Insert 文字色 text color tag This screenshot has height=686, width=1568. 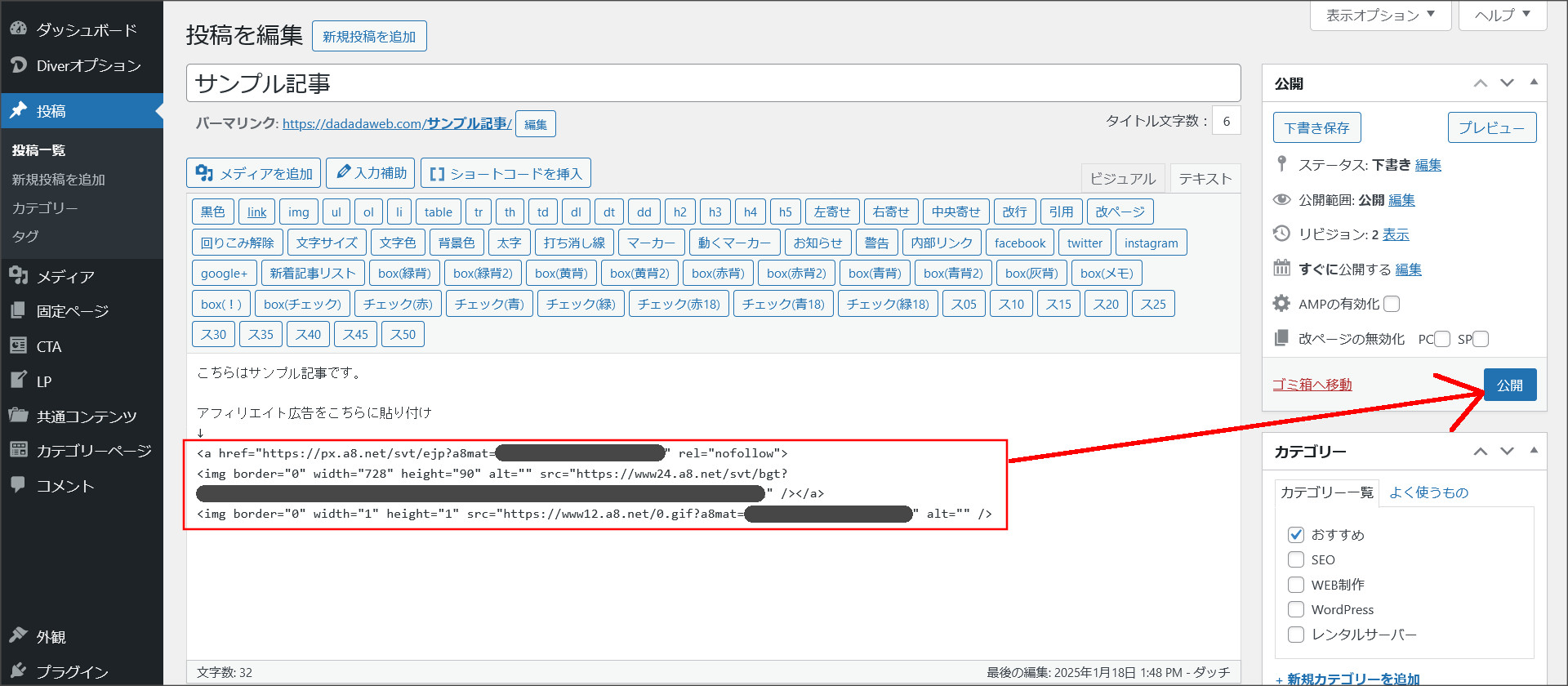coord(398,243)
